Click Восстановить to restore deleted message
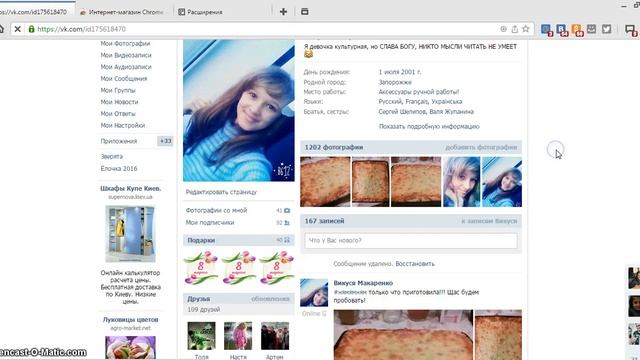 415,264
